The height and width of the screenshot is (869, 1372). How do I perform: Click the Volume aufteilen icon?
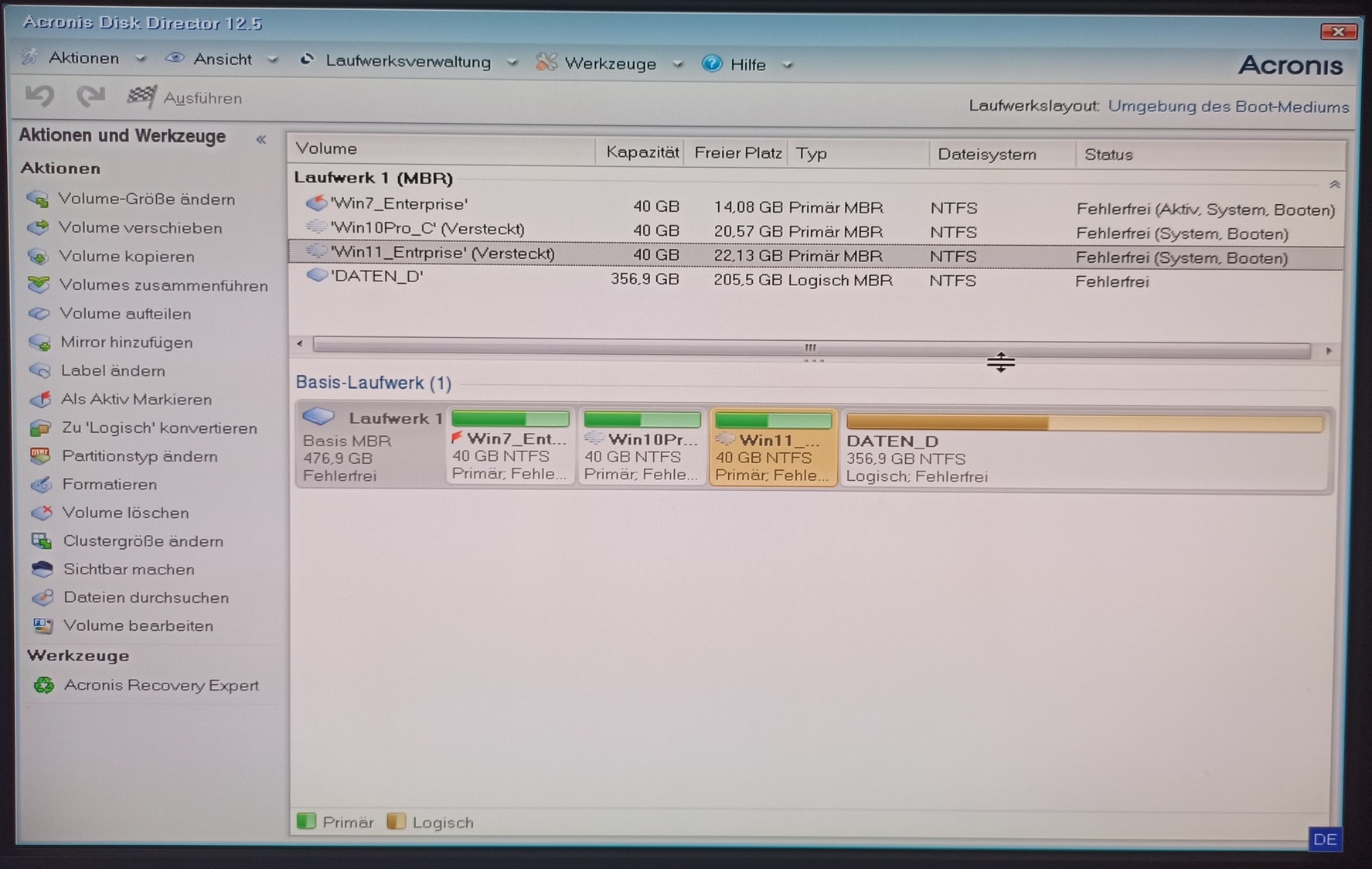point(39,314)
